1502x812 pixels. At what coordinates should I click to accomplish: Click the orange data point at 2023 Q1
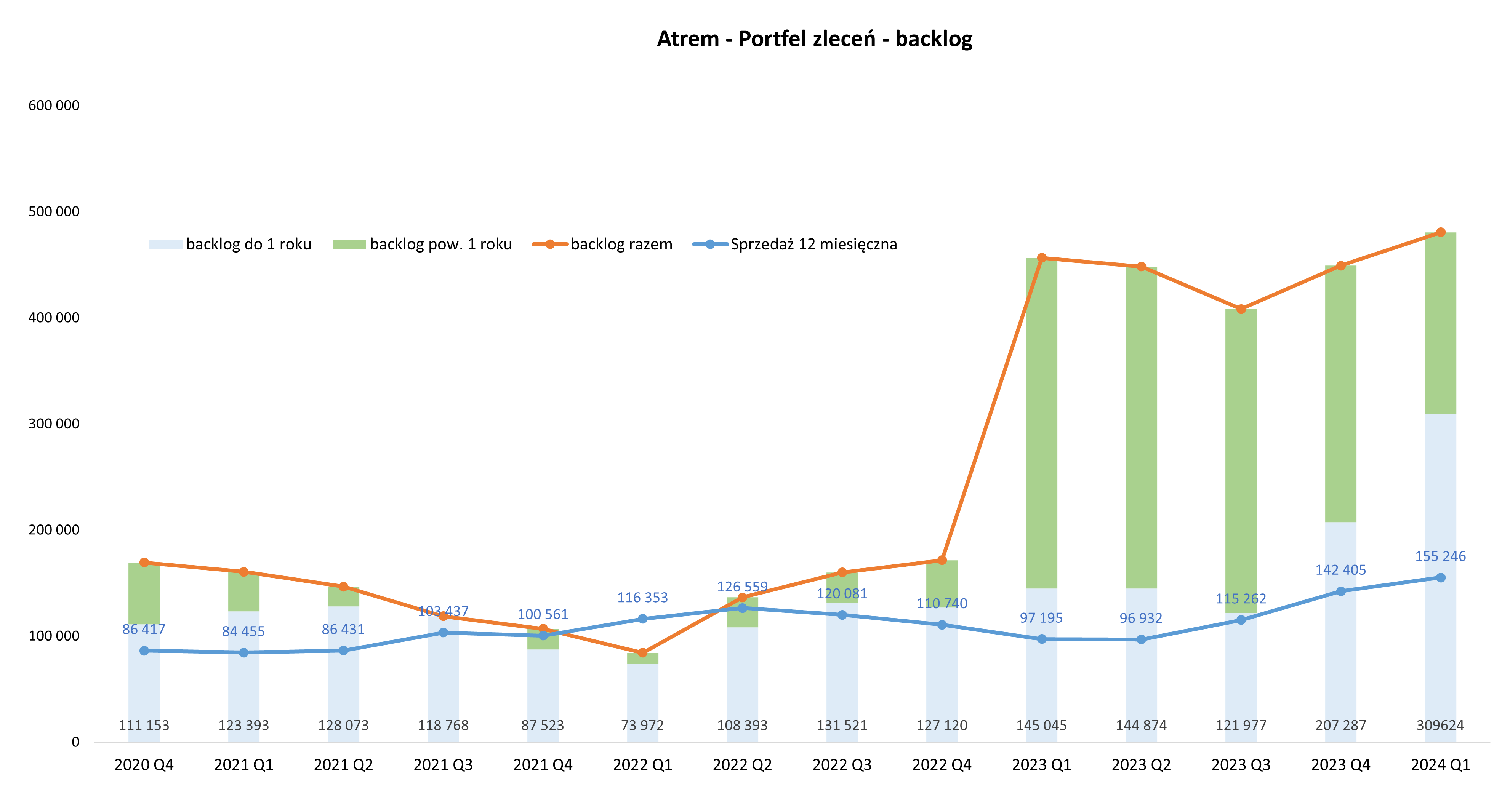(1041, 257)
